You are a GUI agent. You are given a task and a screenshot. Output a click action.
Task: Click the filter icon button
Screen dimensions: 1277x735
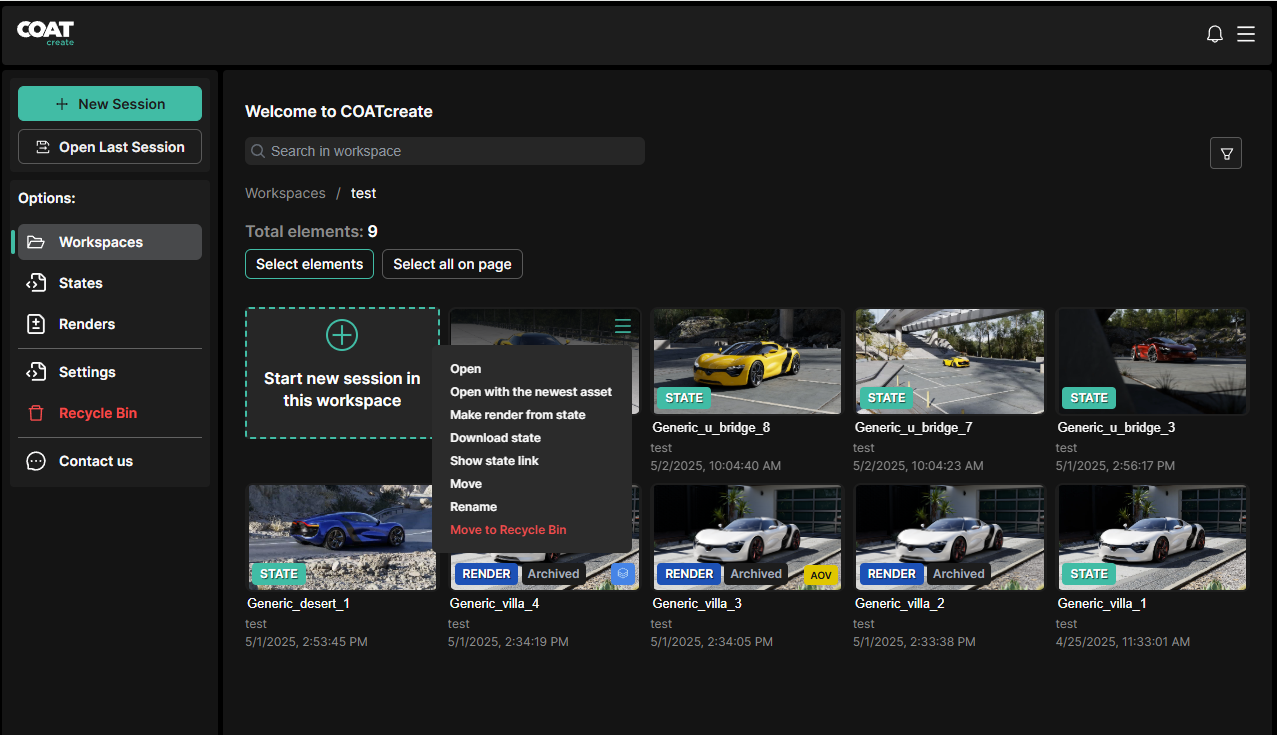(1226, 153)
